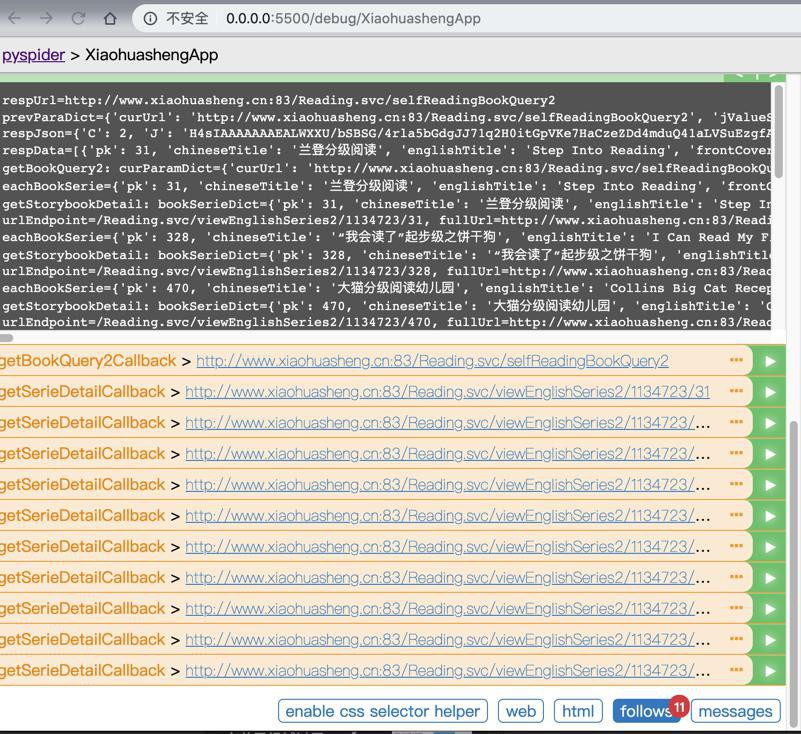The height and width of the screenshot is (734, 801).
Task: Select the eachBookSerie 'pk': 328 log line
Action: tap(386, 237)
